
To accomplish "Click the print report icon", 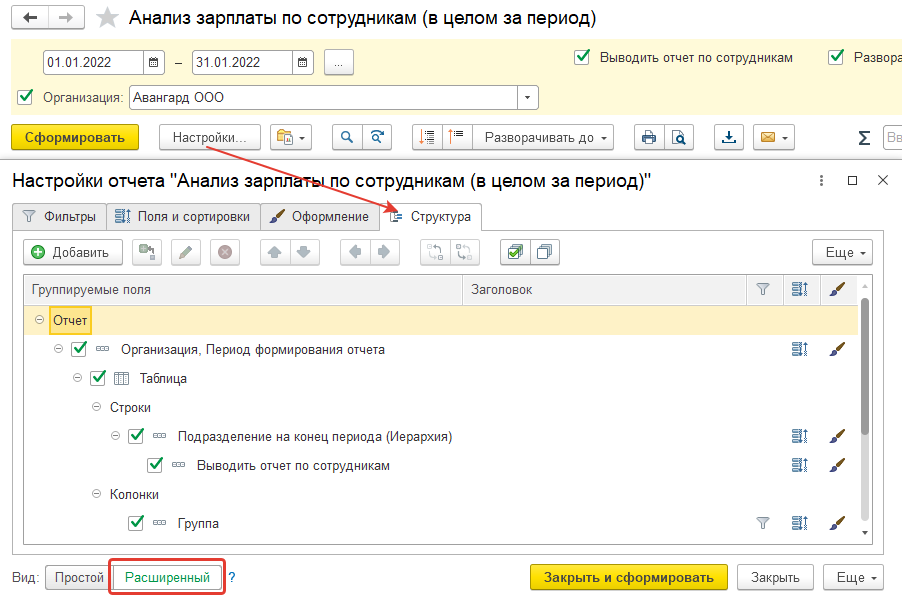I will (x=649, y=137).
